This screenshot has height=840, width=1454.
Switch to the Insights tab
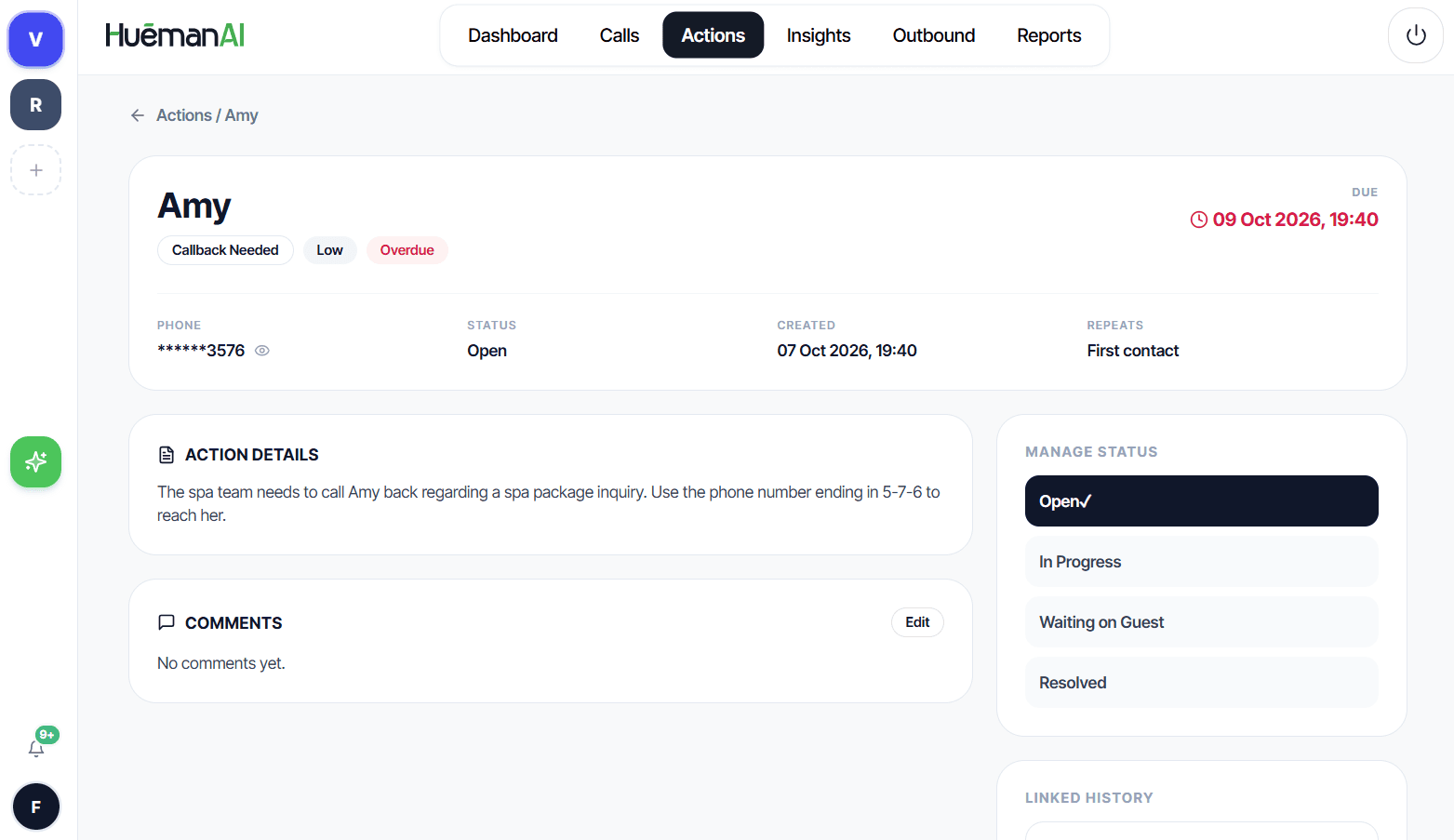point(819,35)
